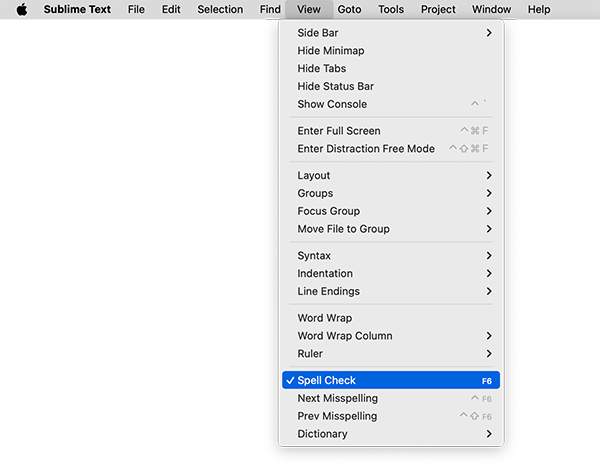The height and width of the screenshot is (465, 600).
Task: Open the Goto menu
Action: (349, 9)
